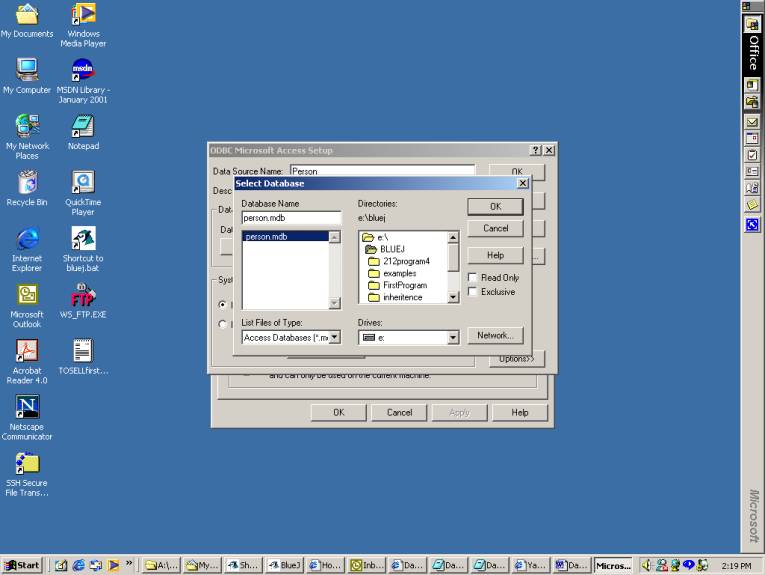
Task: Switch to BlueJ taskbar button
Action: pos(285,565)
